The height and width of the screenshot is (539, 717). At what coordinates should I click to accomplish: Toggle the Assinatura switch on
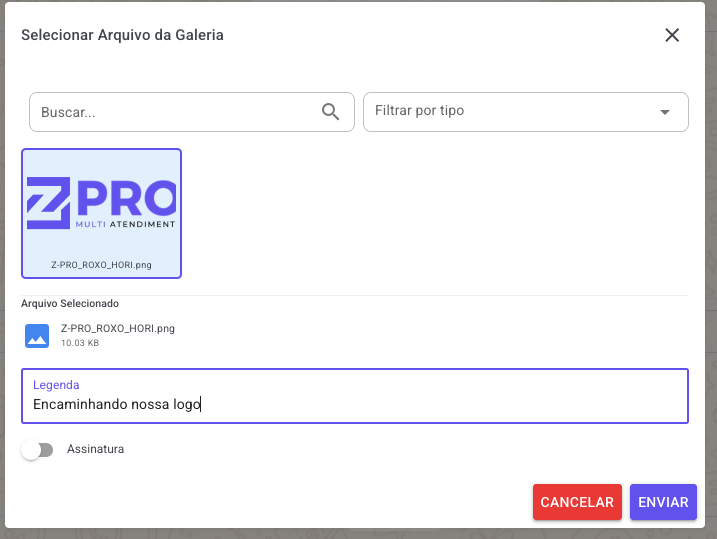37,450
